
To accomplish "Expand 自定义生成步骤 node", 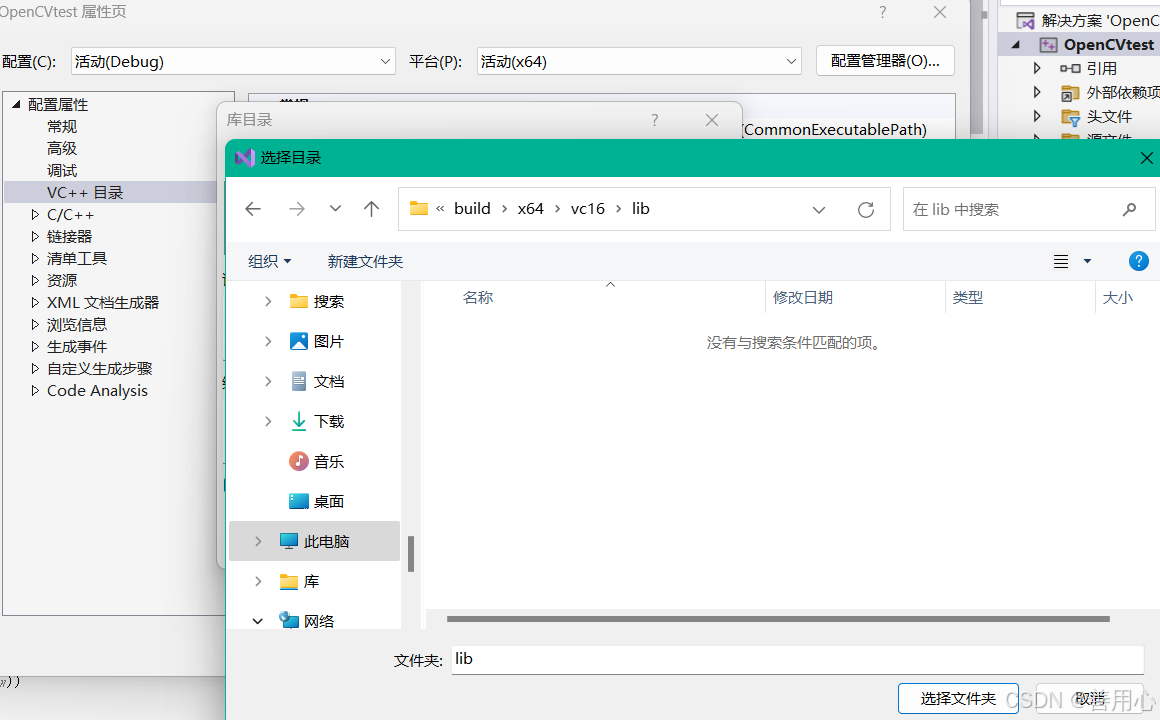I will tap(34, 369).
